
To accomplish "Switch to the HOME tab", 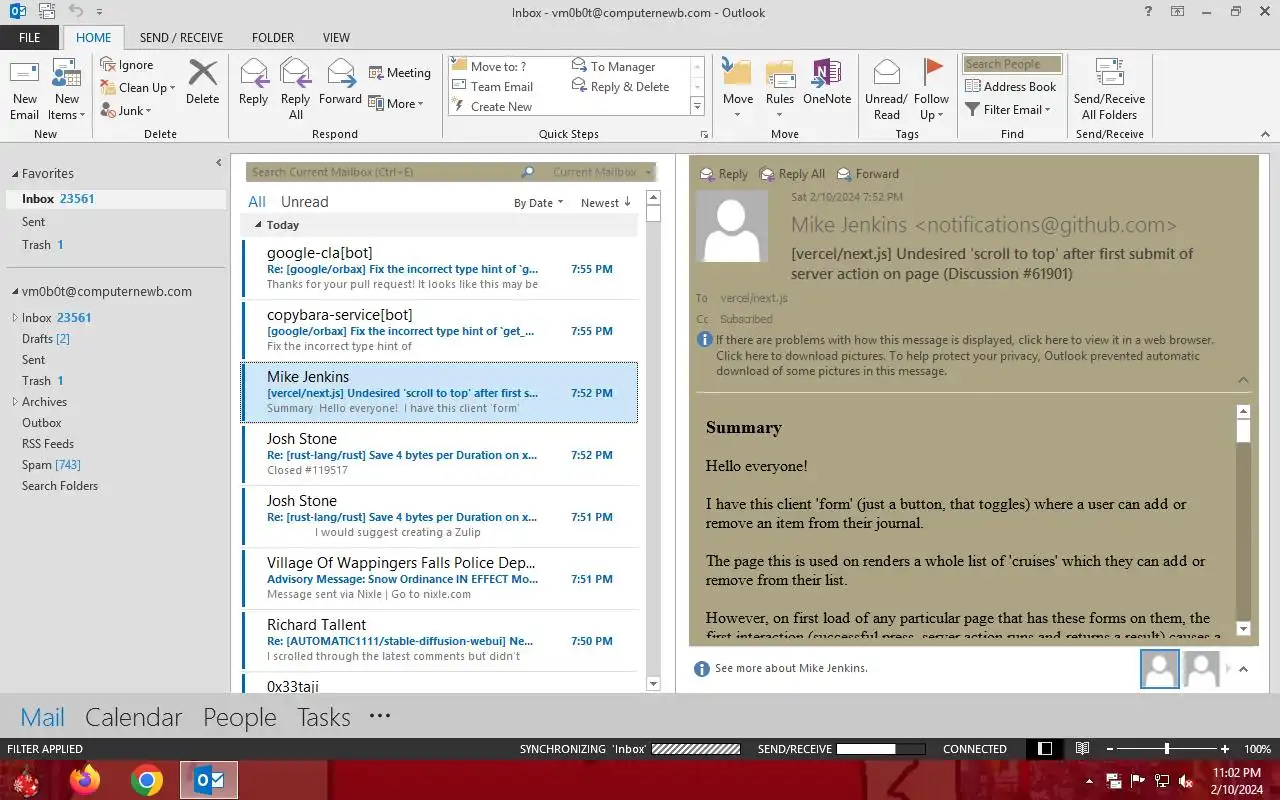I will (x=94, y=37).
